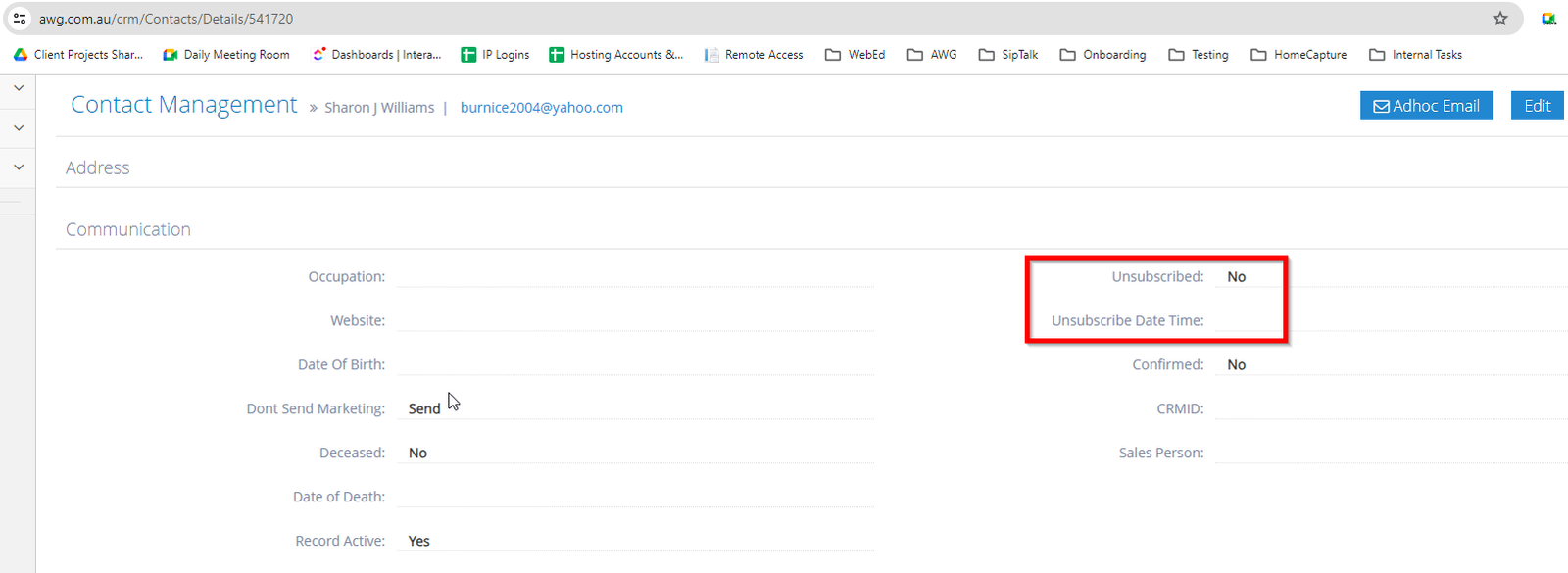Click the CRMID field
Image resolution: width=1568 pixels, height=573 pixels.
[x=1392, y=408]
